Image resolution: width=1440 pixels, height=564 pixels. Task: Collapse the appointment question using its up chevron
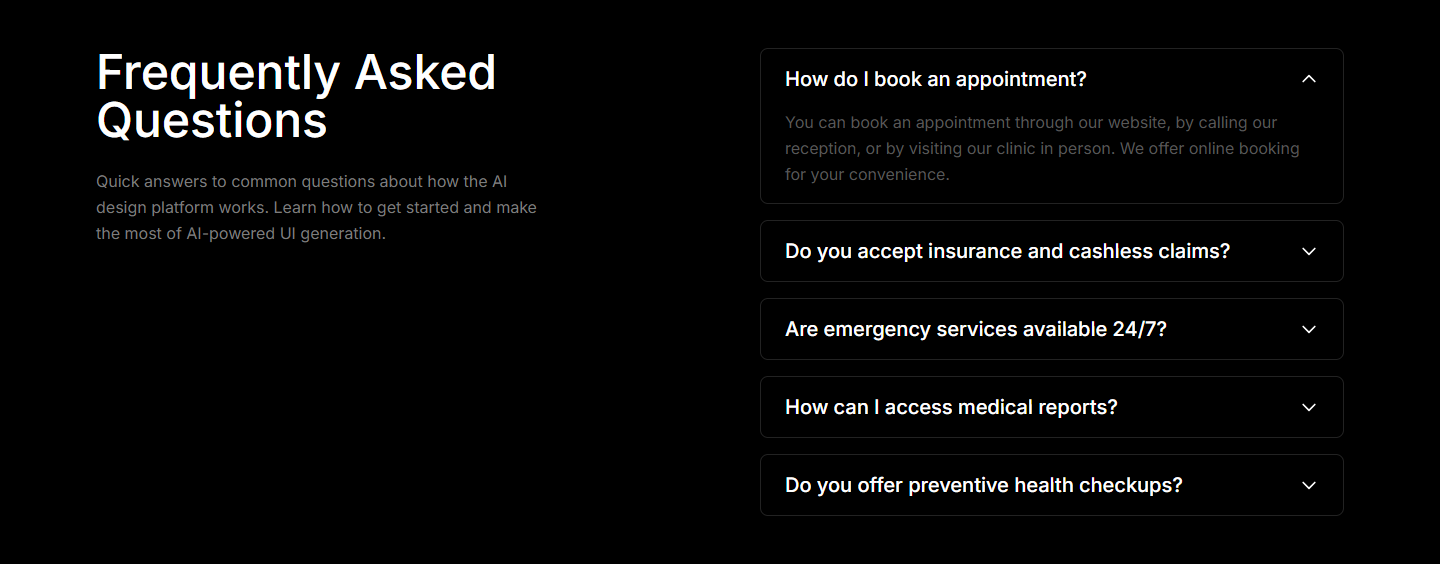point(1309,79)
